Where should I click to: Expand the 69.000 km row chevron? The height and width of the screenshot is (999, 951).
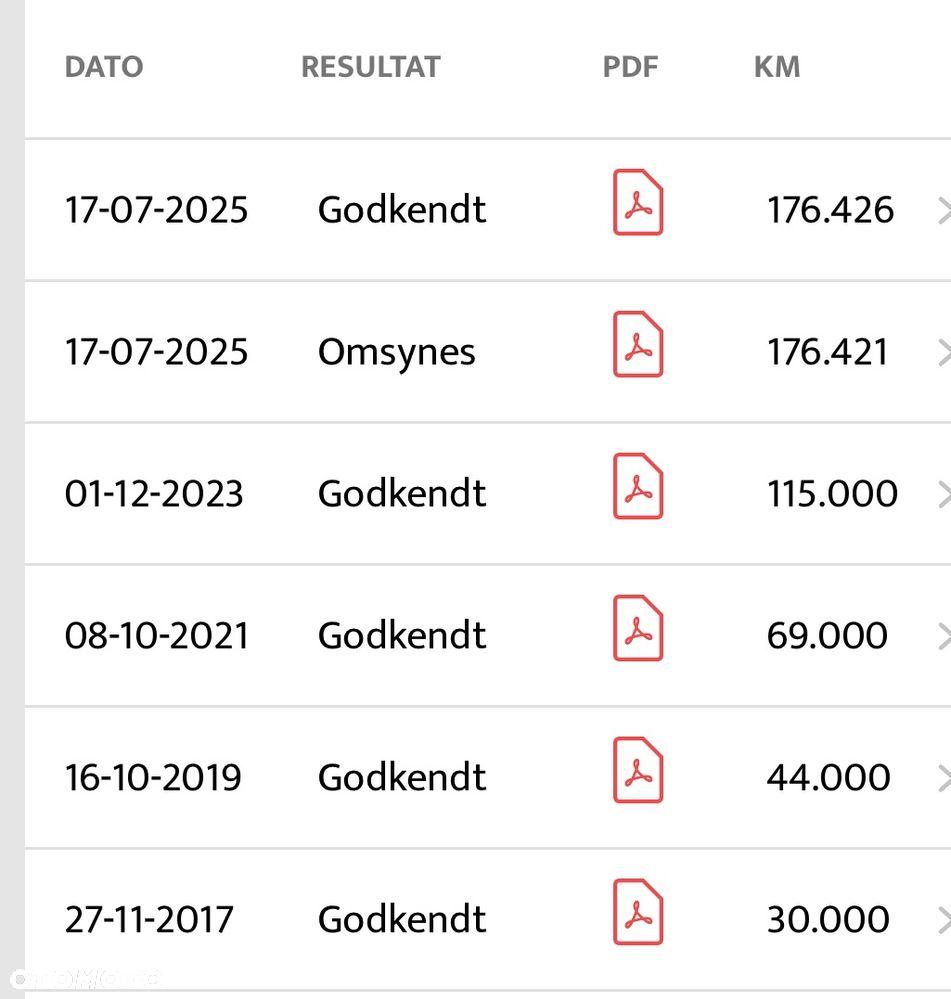tap(943, 636)
